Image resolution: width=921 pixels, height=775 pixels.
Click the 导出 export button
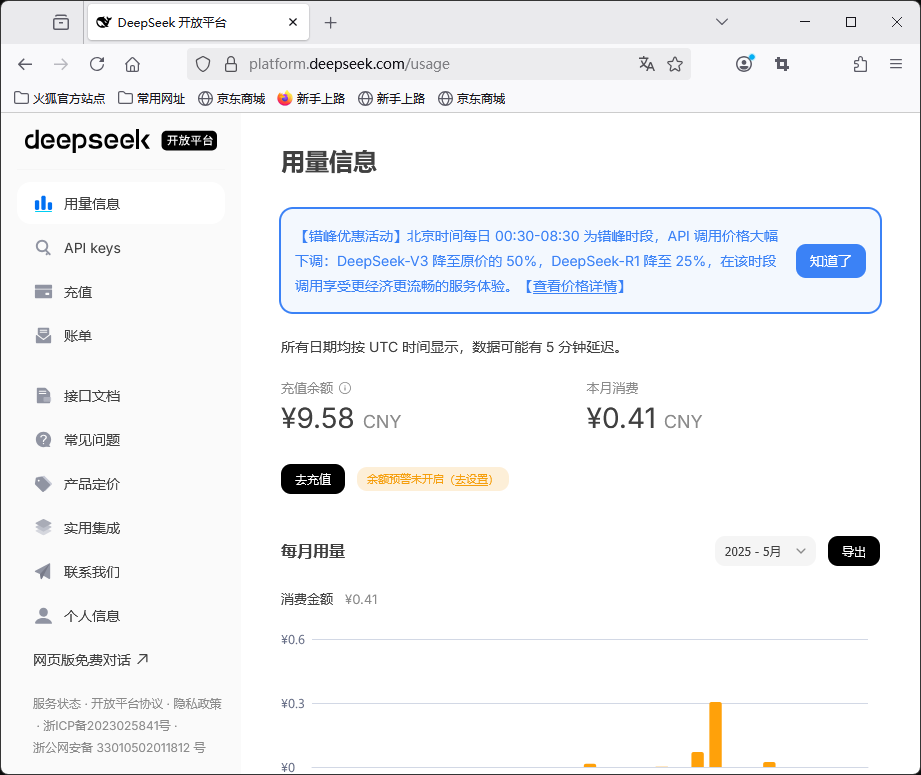[x=853, y=551]
